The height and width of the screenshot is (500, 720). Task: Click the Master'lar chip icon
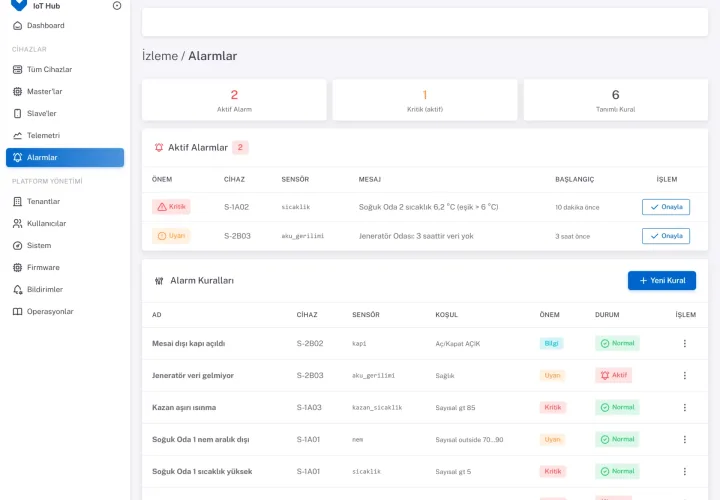coord(17,91)
